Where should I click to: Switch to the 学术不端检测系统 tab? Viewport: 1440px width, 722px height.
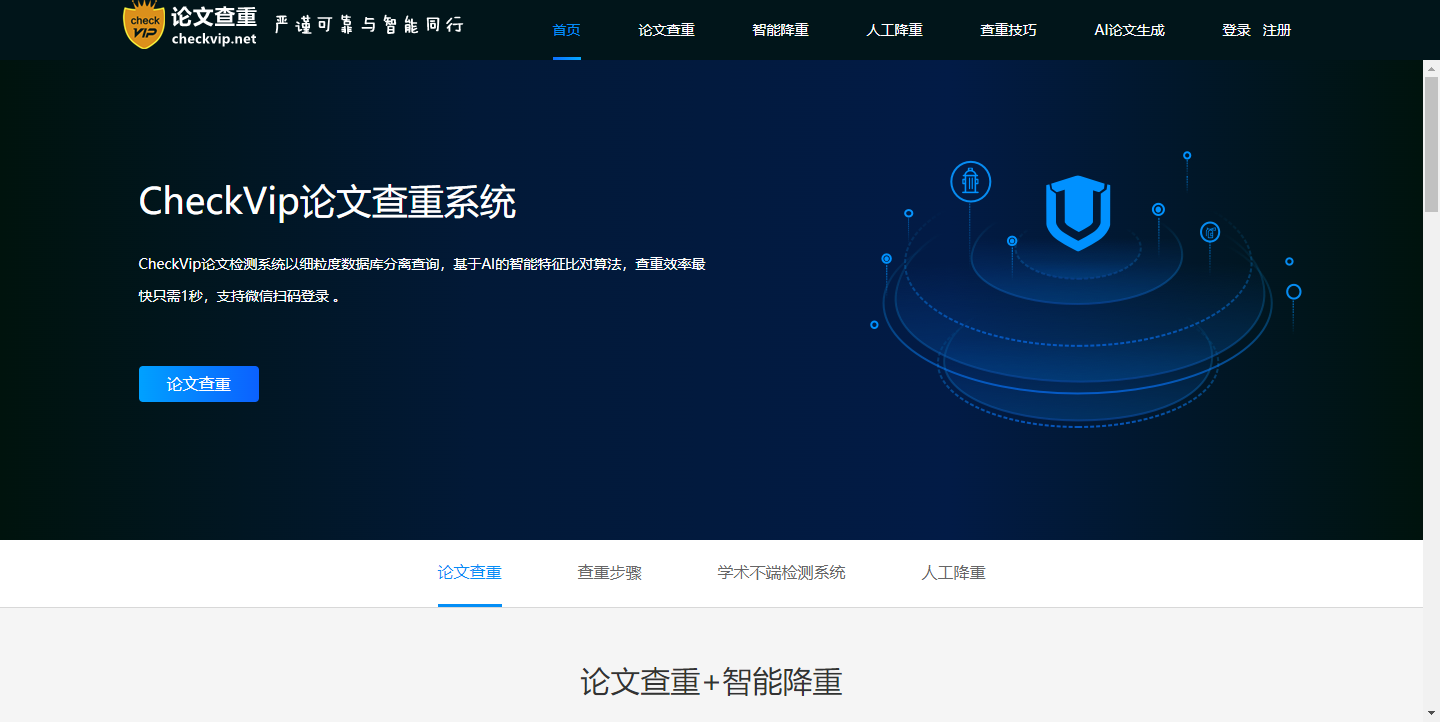(x=782, y=573)
